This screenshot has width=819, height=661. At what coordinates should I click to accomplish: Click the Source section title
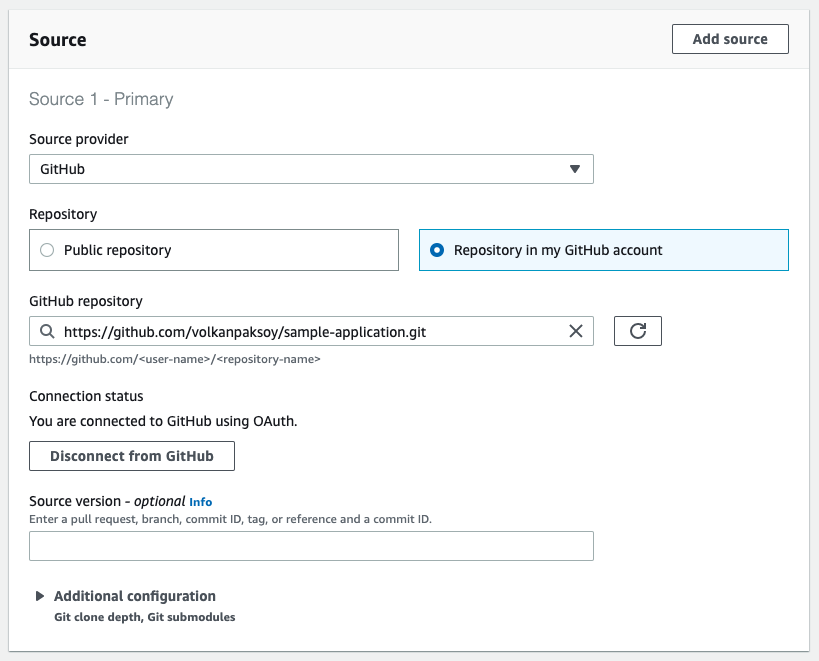point(58,40)
